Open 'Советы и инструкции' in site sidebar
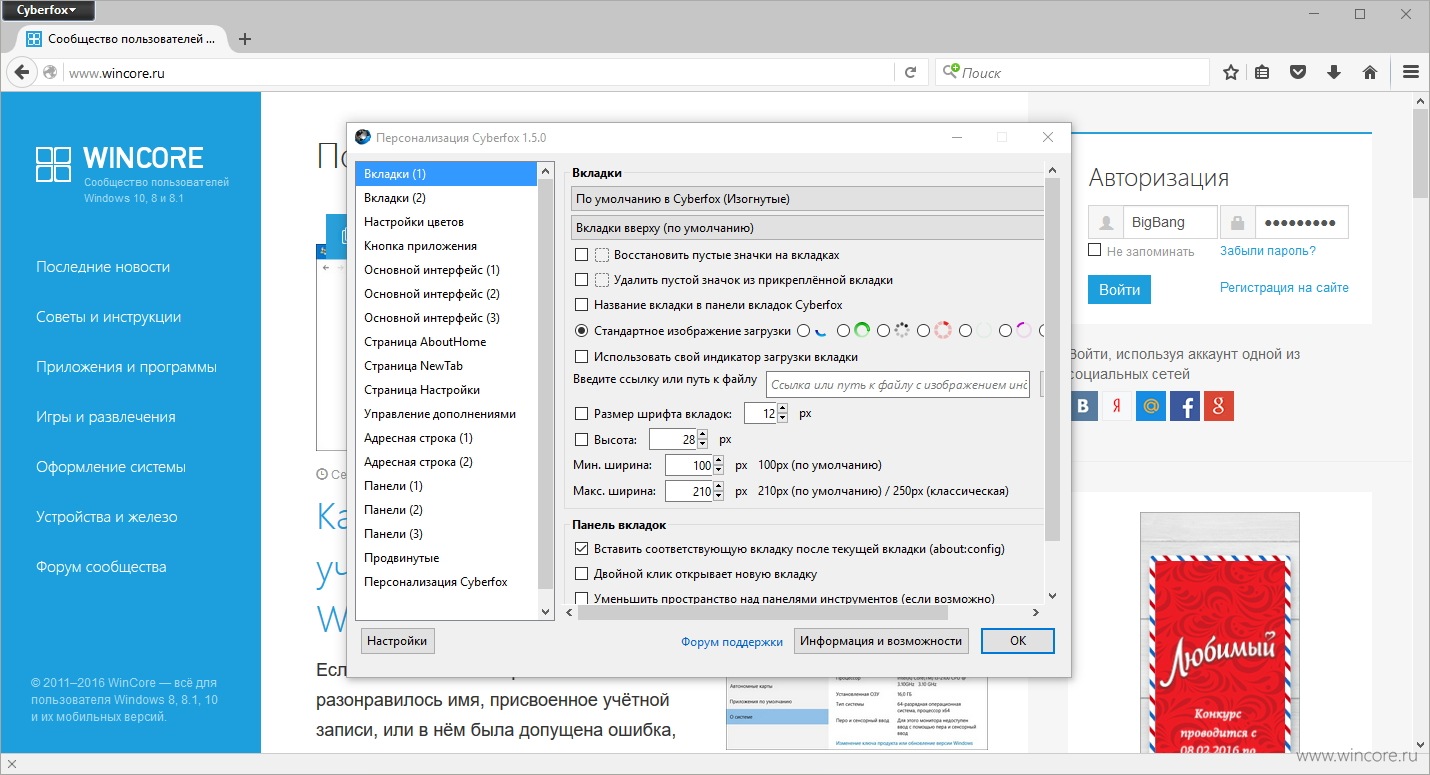The image size is (1430, 775). click(x=108, y=317)
